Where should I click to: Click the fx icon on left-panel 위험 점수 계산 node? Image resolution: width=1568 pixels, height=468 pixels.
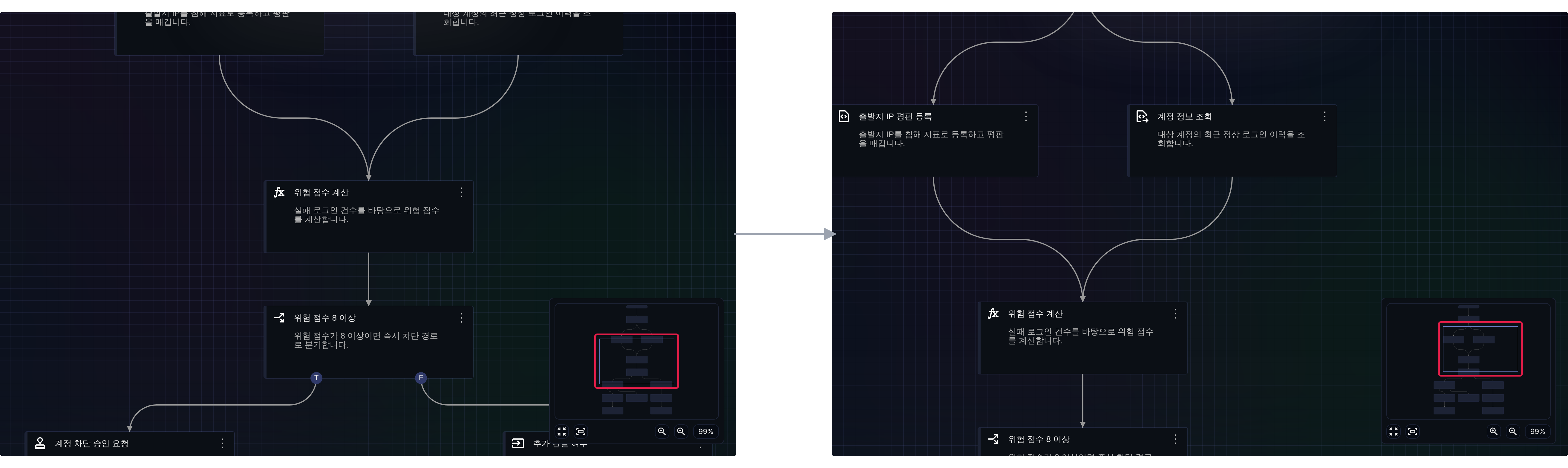pos(279,192)
